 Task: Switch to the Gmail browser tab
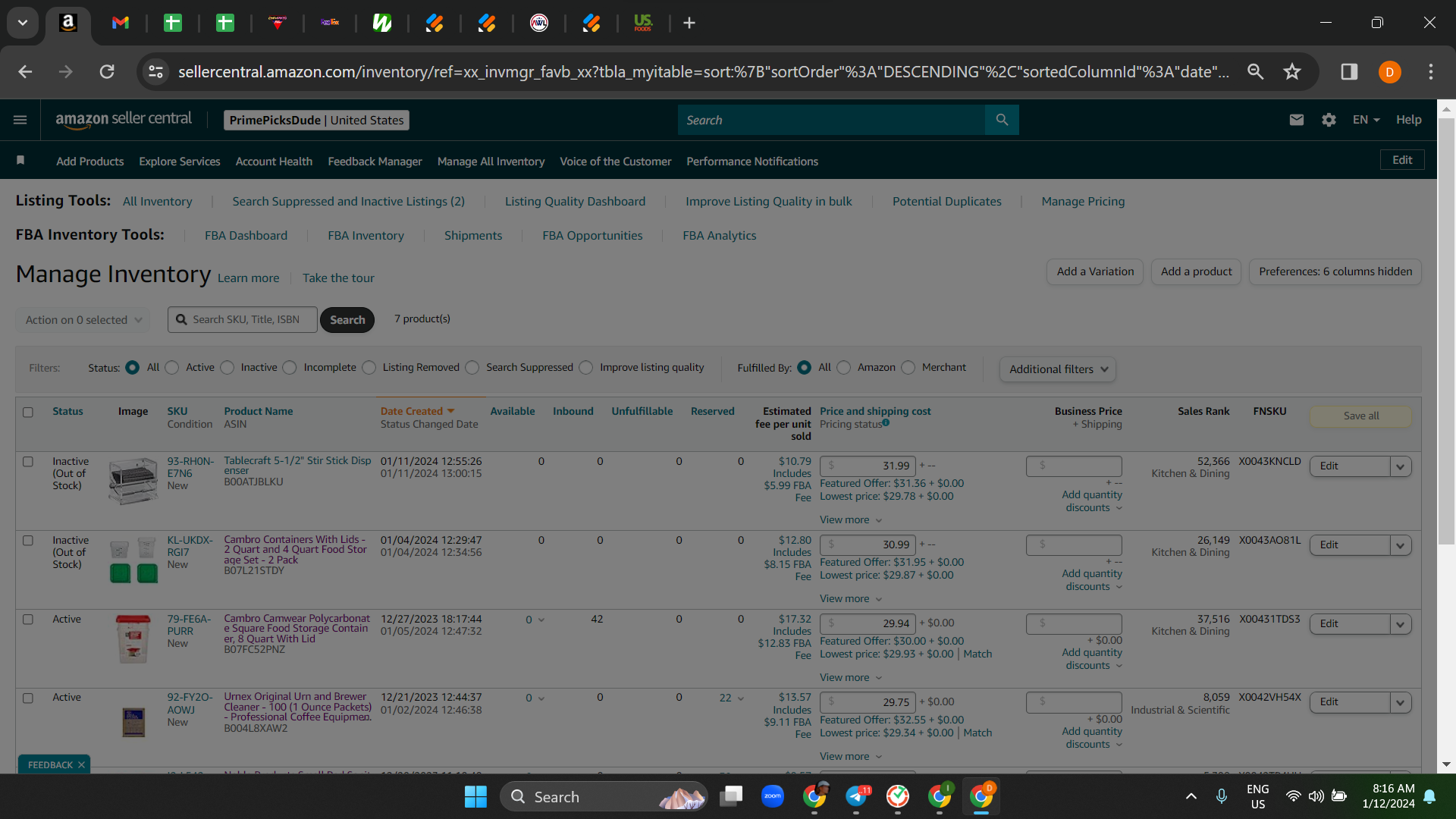point(121,23)
